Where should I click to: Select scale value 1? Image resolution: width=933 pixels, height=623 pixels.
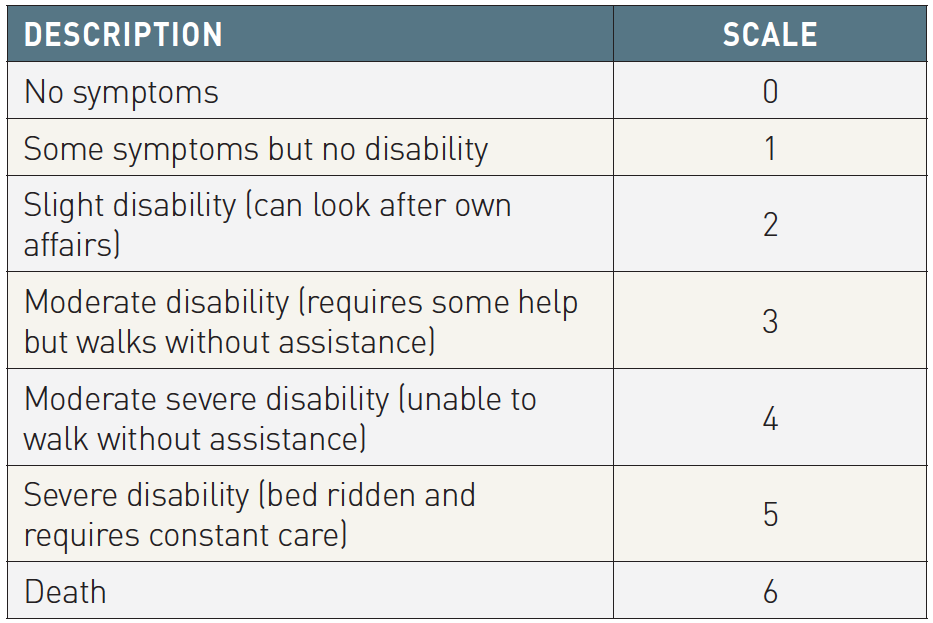tap(770, 148)
